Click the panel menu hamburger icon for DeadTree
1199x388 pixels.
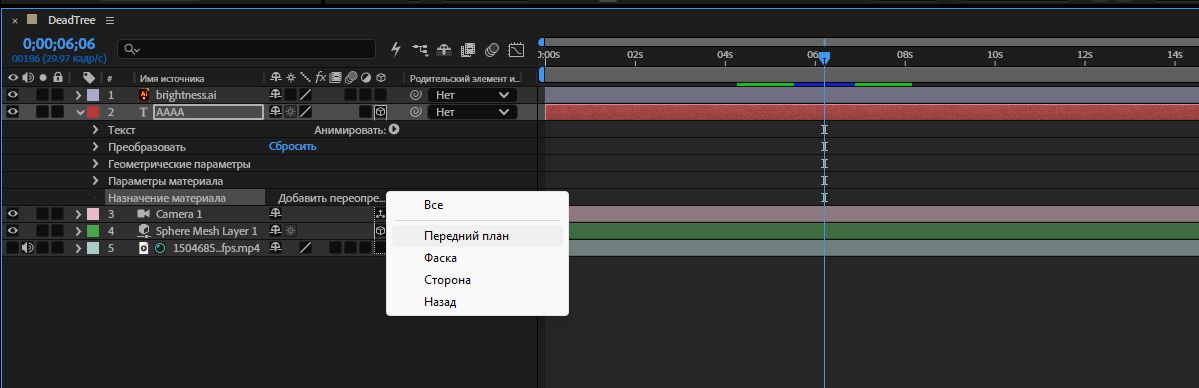109,20
